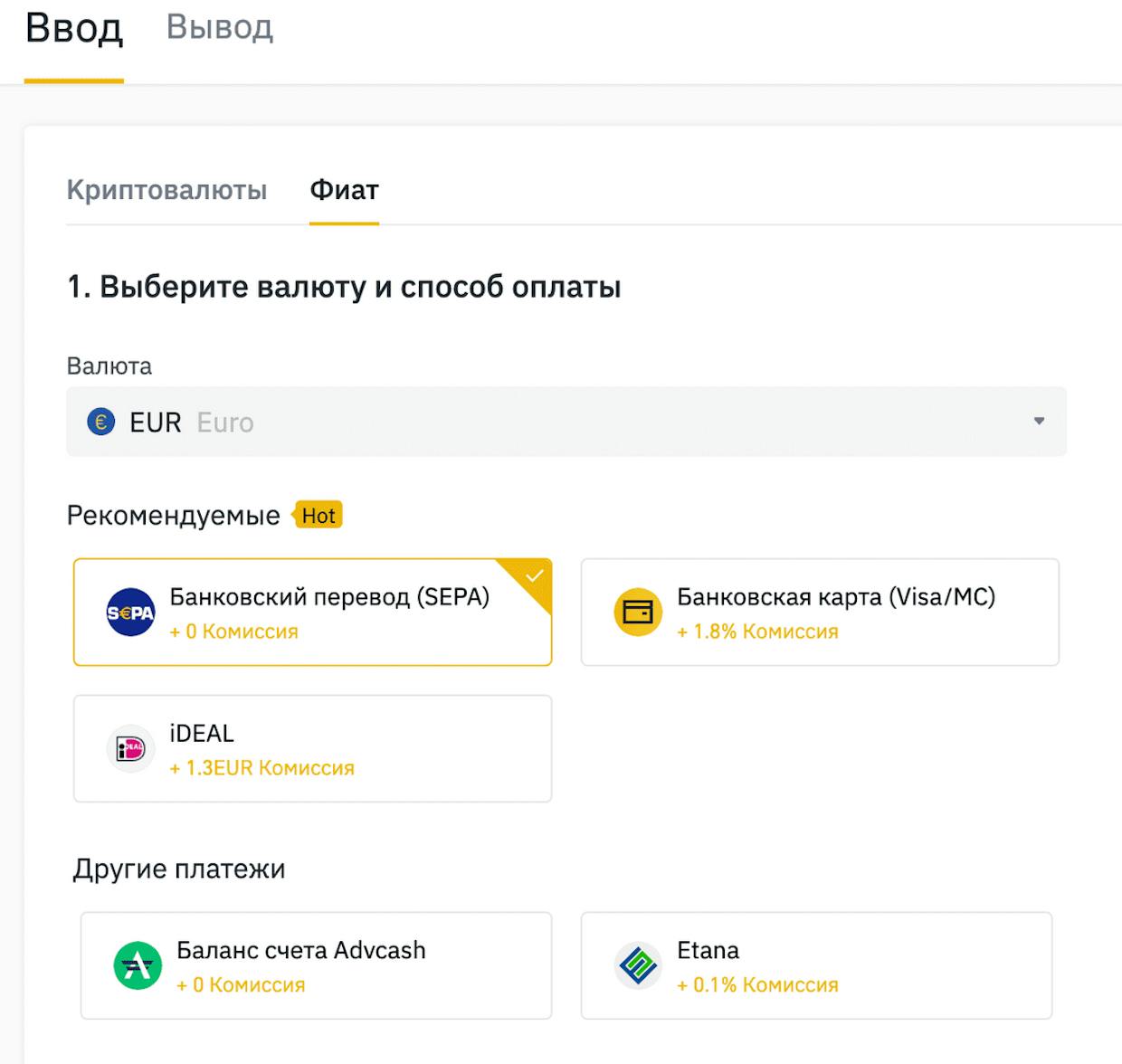
Task: Click the currency dropdown arrow
Action: tap(1039, 421)
